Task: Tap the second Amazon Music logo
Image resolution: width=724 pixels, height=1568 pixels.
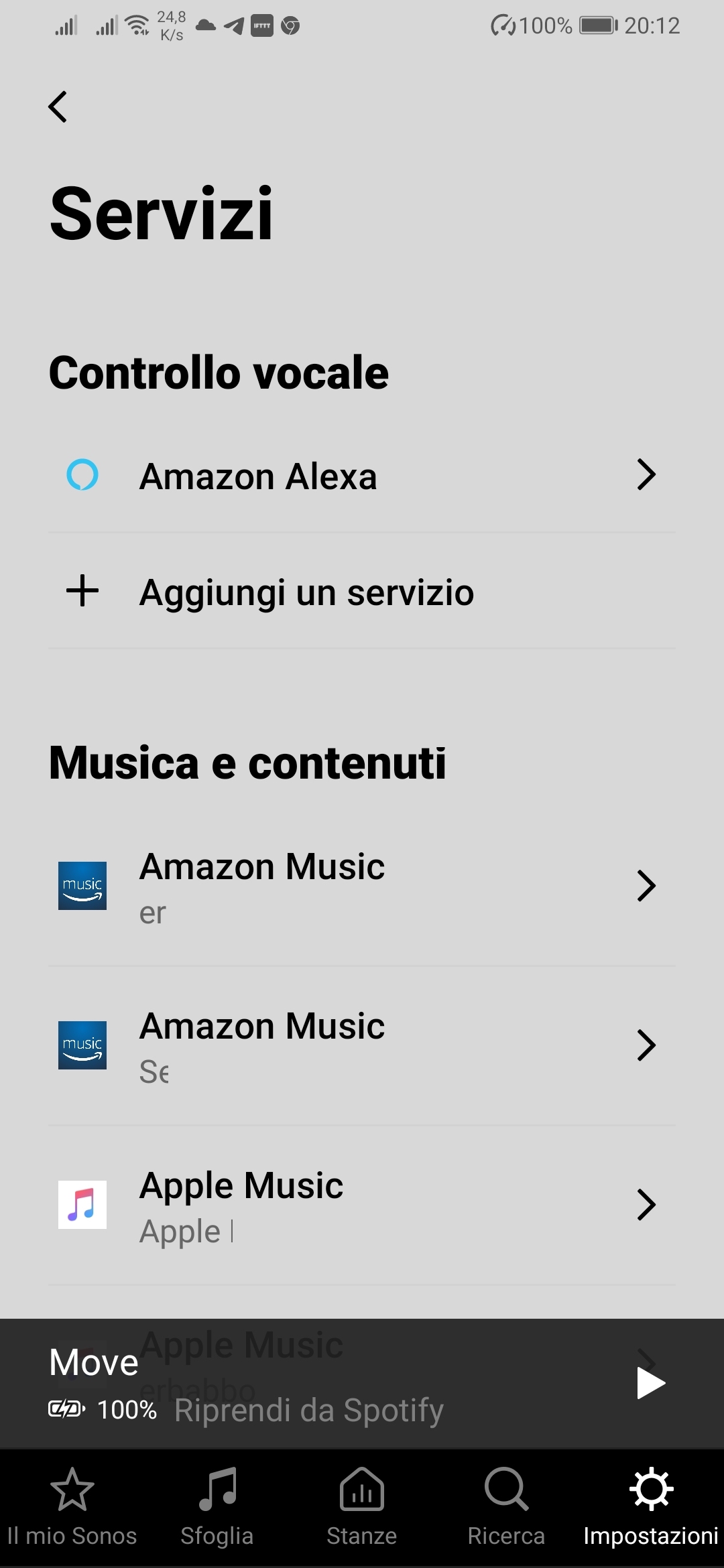Action: coord(82,1045)
